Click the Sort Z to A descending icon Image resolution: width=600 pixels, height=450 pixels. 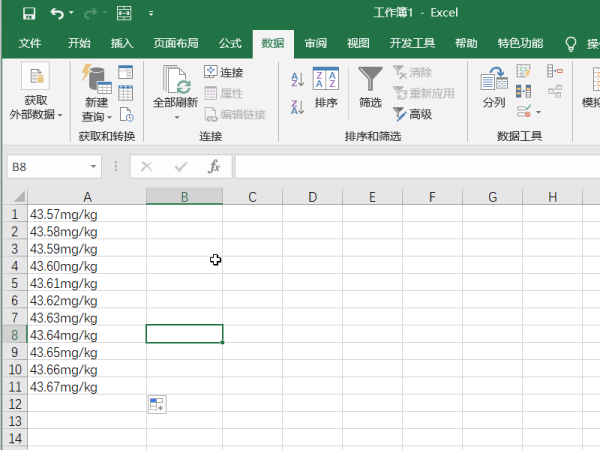pos(296,107)
